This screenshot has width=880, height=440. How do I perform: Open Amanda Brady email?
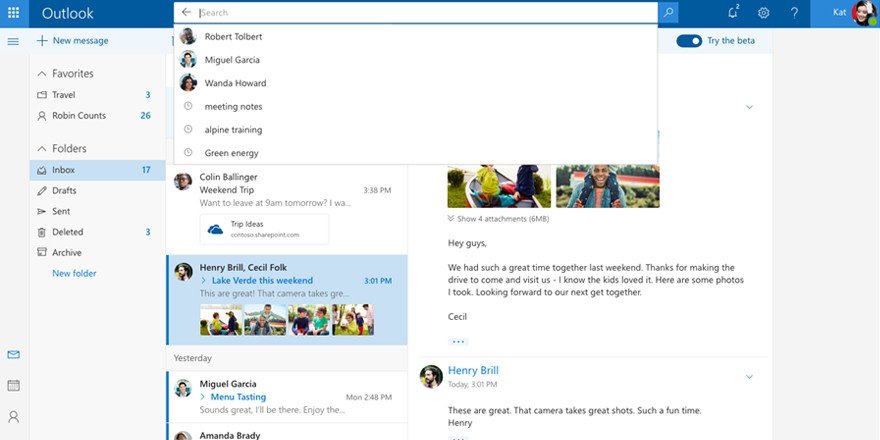pos(287,432)
